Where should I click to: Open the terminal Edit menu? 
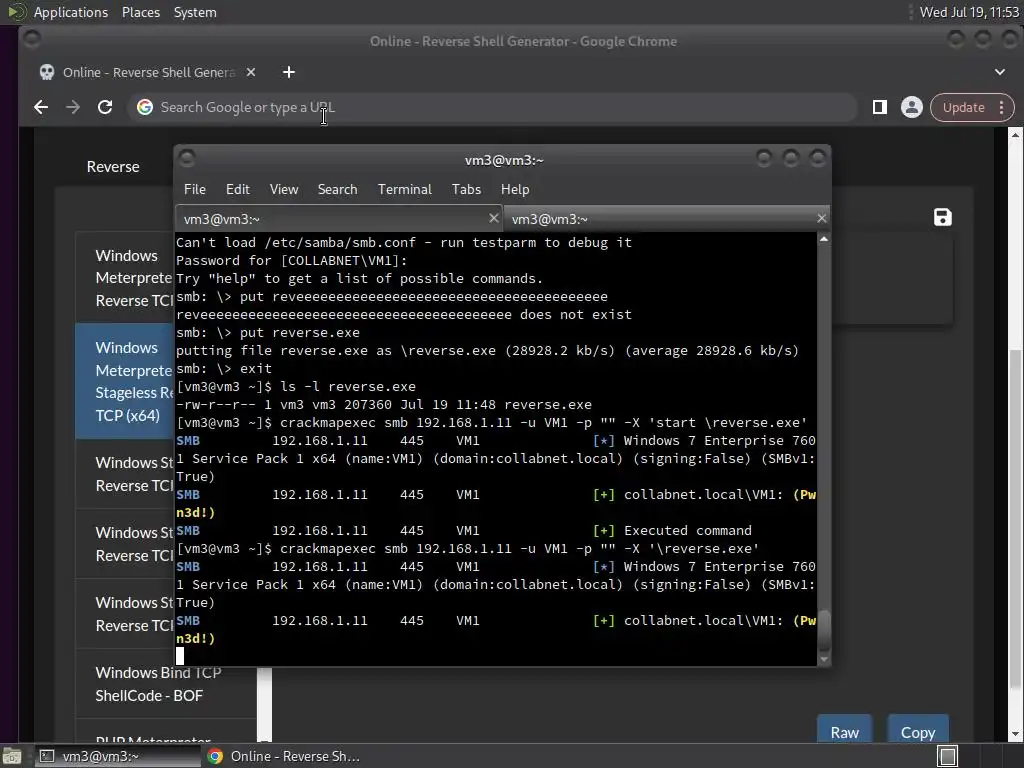pyautogui.click(x=238, y=189)
